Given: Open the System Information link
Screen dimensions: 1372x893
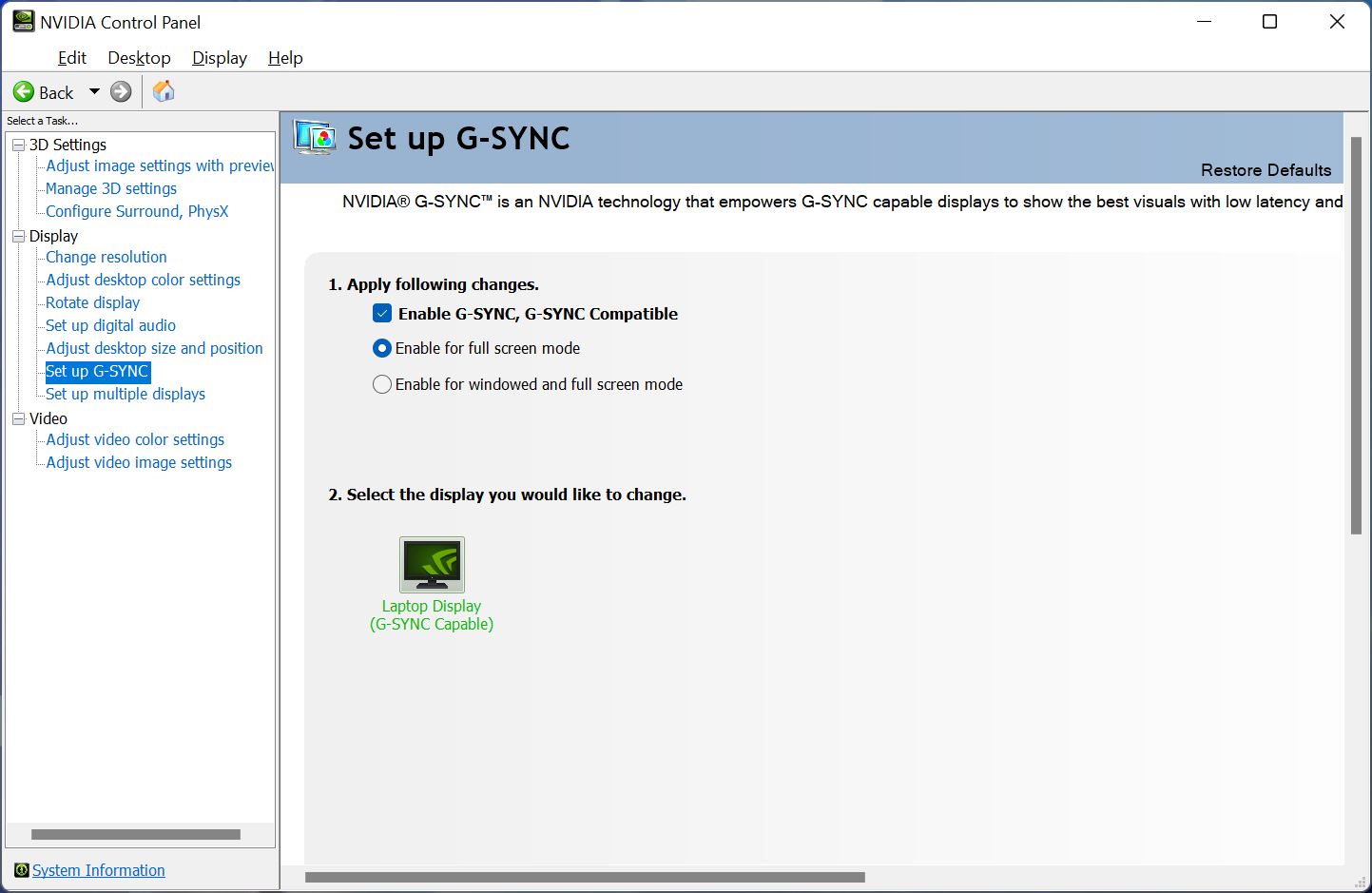Looking at the screenshot, I should tap(99, 870).
